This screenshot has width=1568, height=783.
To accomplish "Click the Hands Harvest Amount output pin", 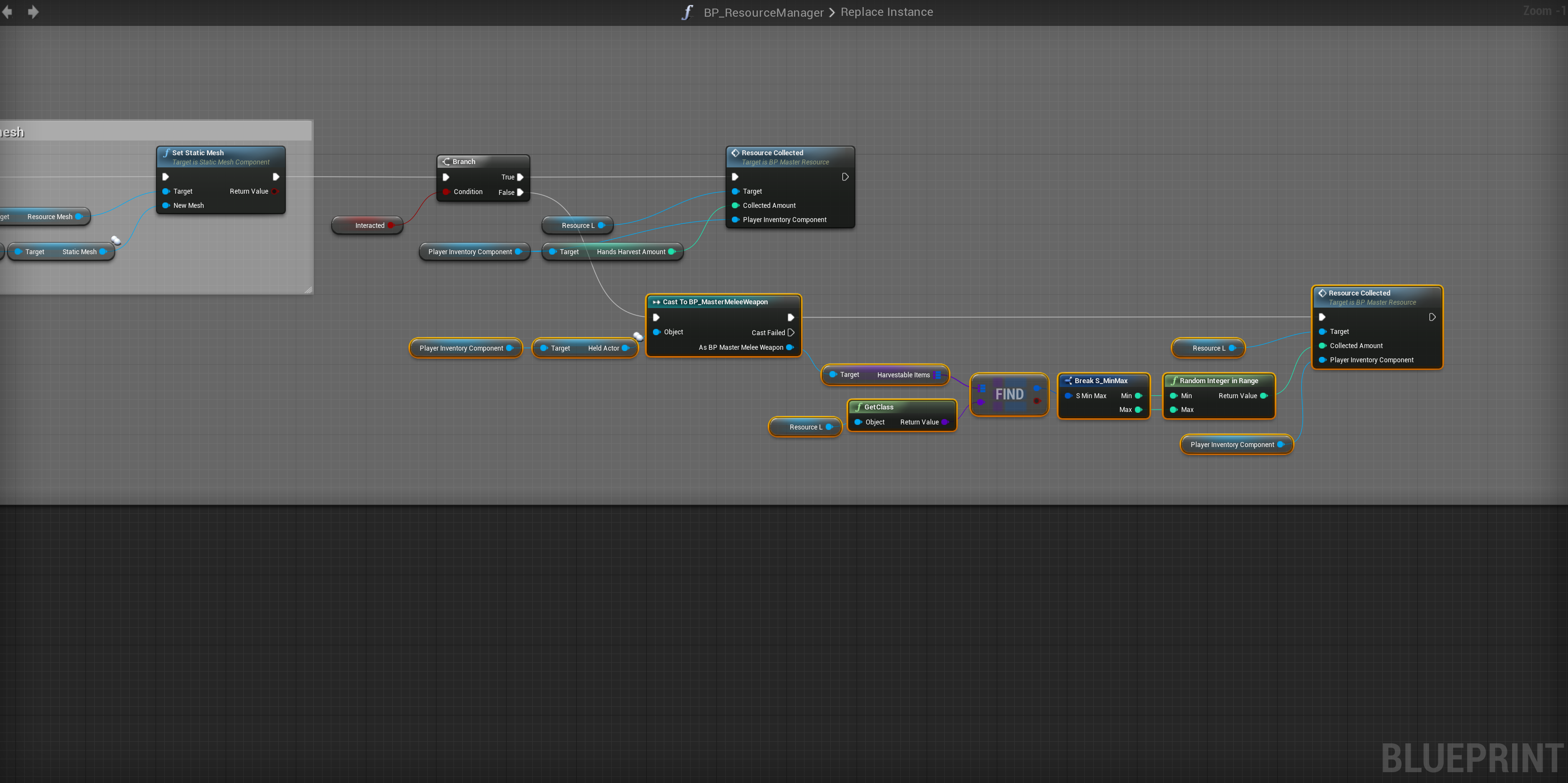I will [x=671, y=251].
